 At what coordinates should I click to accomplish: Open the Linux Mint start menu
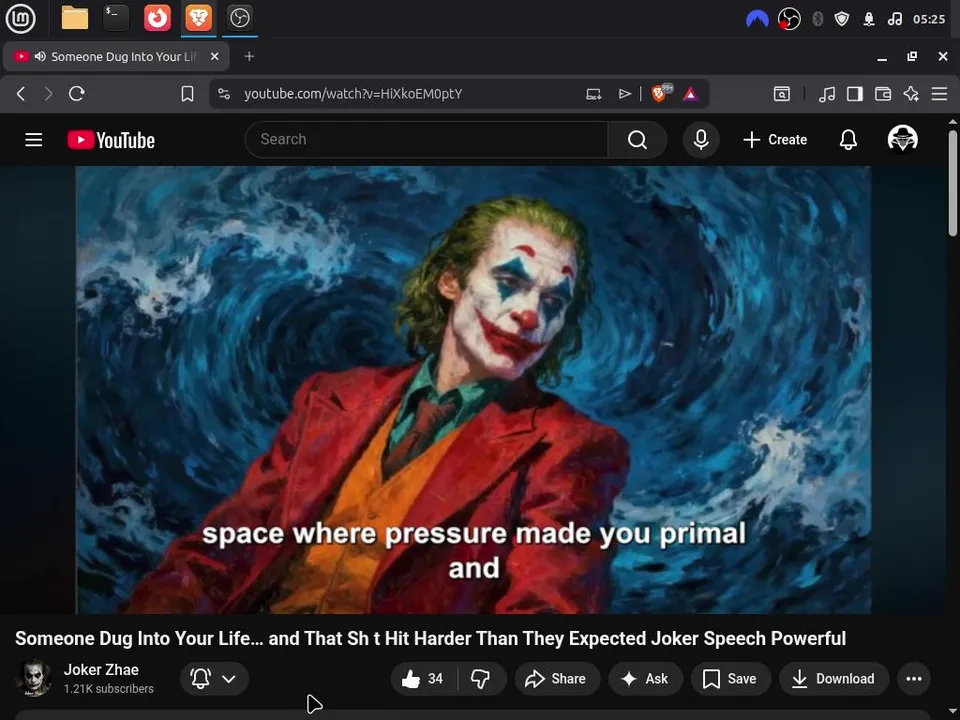(x=20, y=18)
